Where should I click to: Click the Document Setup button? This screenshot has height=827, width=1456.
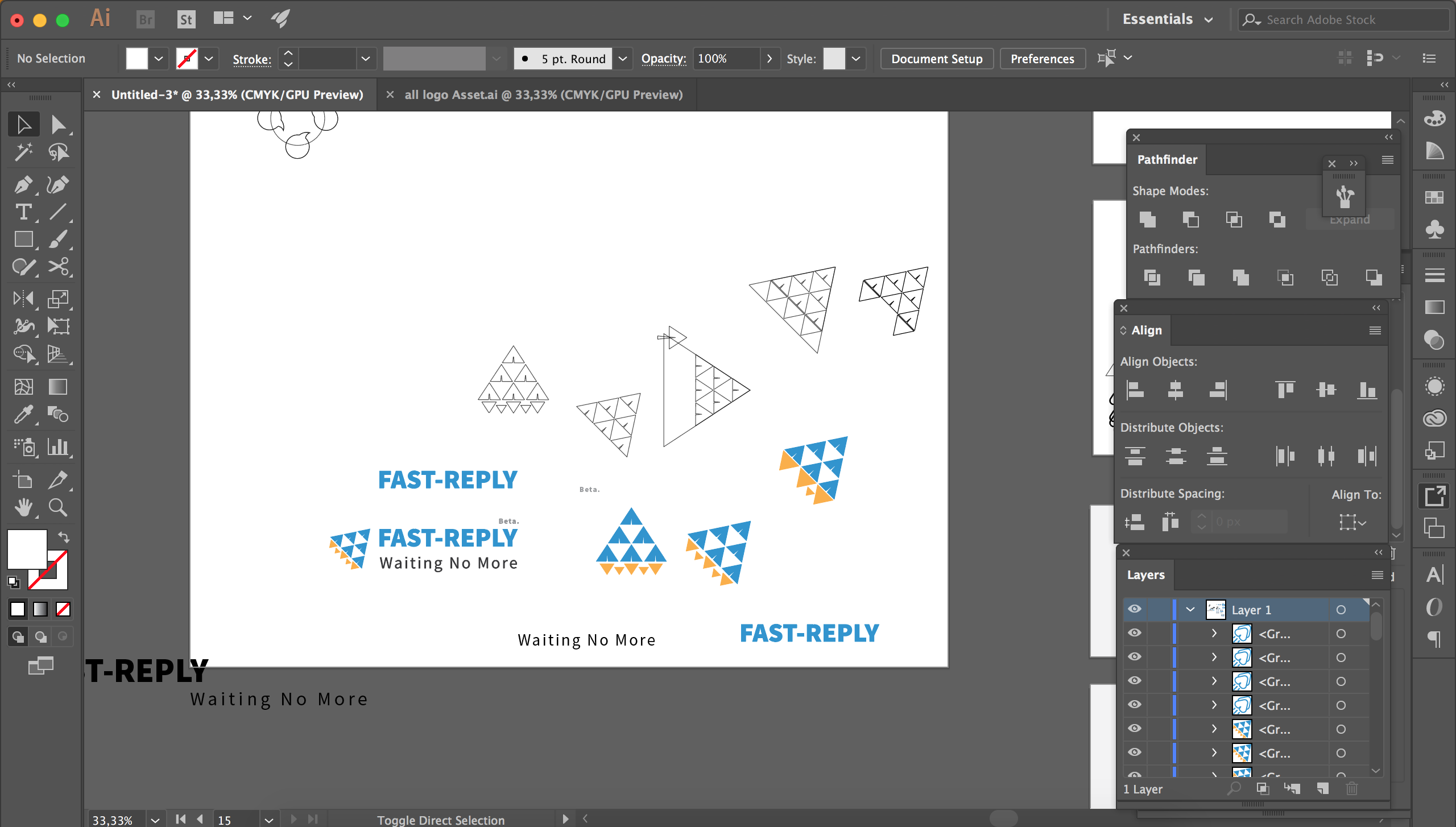(936, 59)
